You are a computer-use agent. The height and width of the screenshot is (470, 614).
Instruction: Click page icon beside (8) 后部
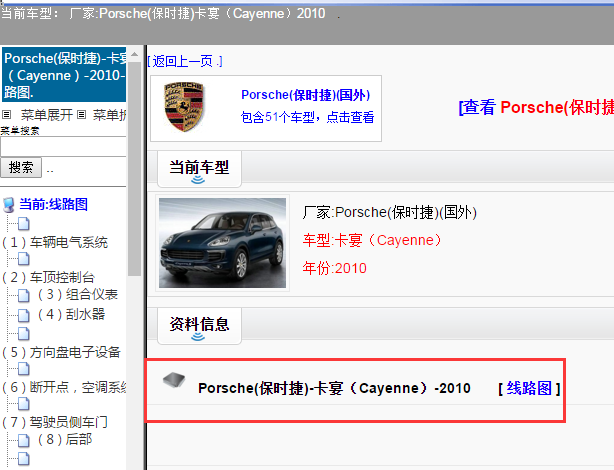pyautogui.click(x=23, y=440)
